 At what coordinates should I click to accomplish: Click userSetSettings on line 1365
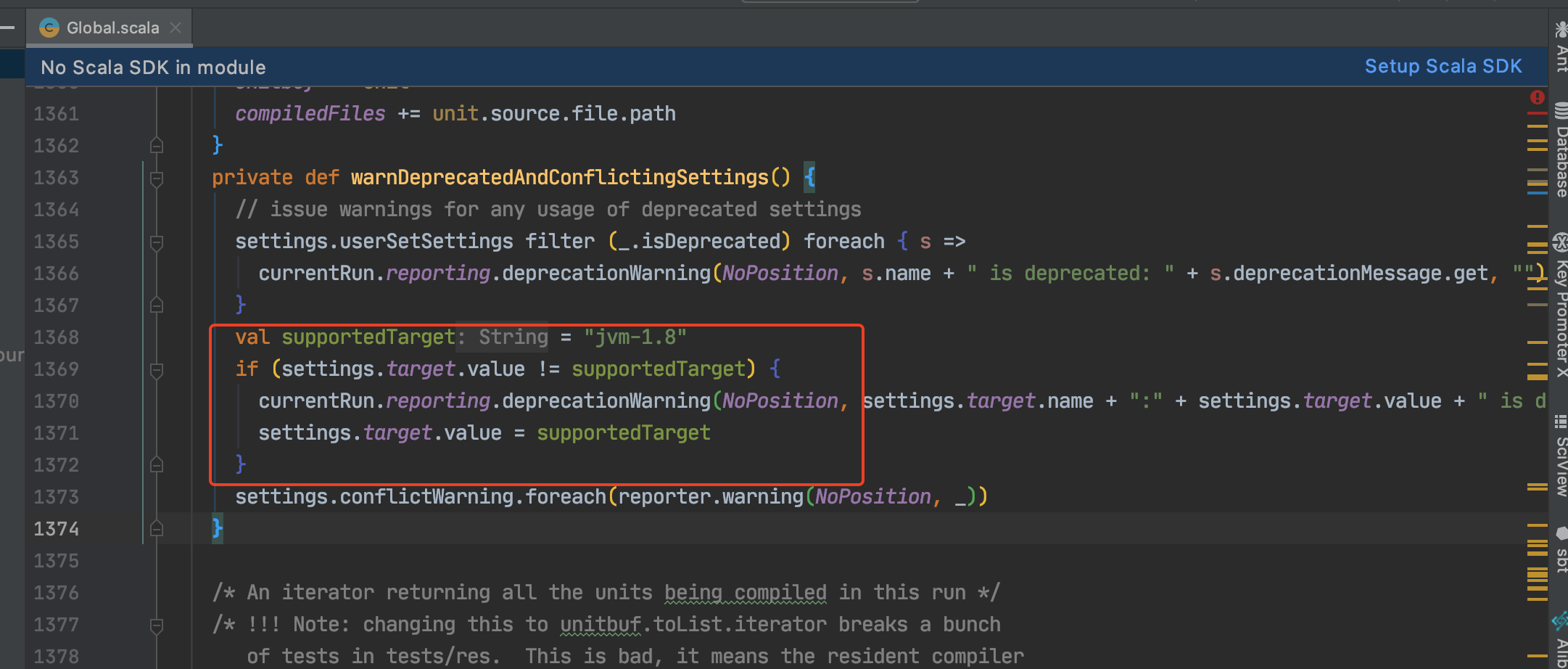[426, 242]
